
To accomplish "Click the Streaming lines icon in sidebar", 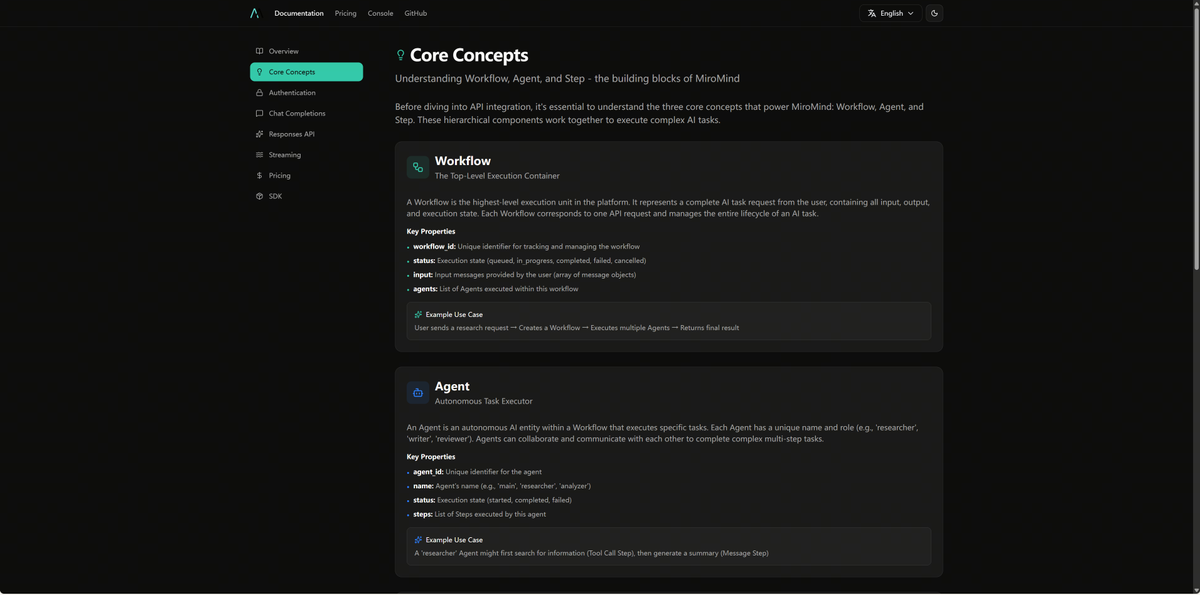I will pos(259,155).
